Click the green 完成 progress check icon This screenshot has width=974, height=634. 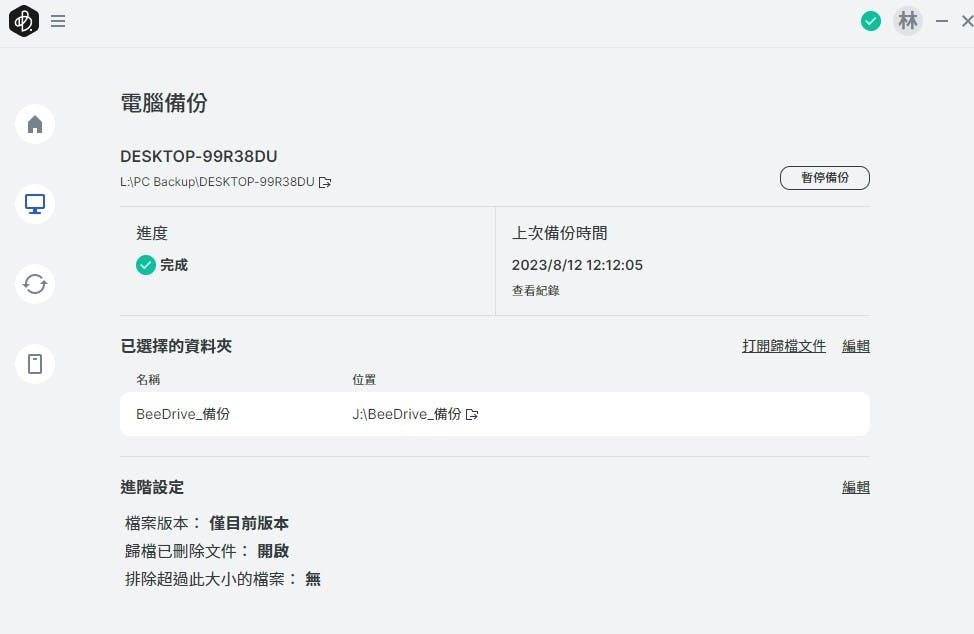145,265
